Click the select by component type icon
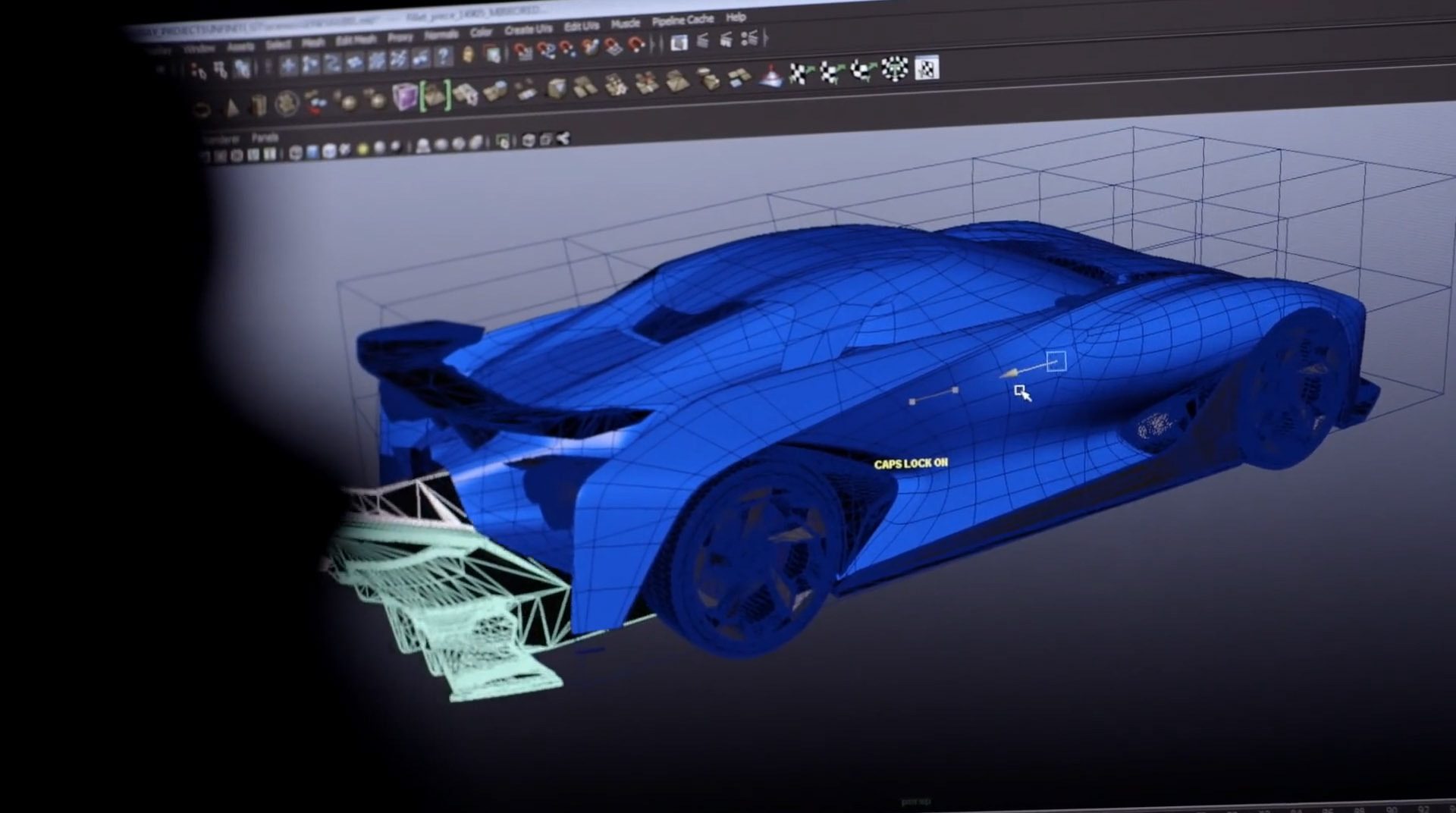This screenshot has height=813, width=1456. click(242, 69)
